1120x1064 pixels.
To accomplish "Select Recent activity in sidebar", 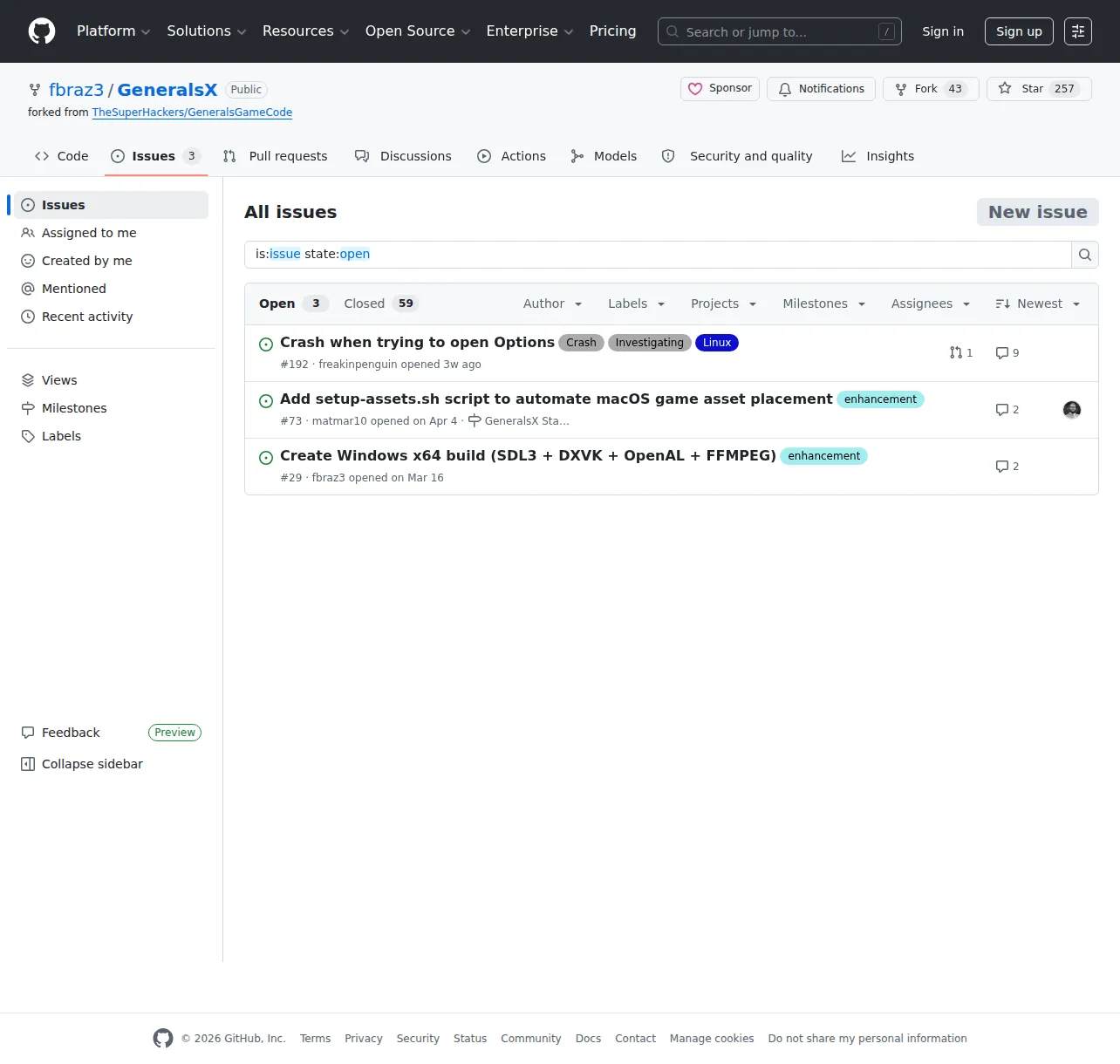I will 111,317.
